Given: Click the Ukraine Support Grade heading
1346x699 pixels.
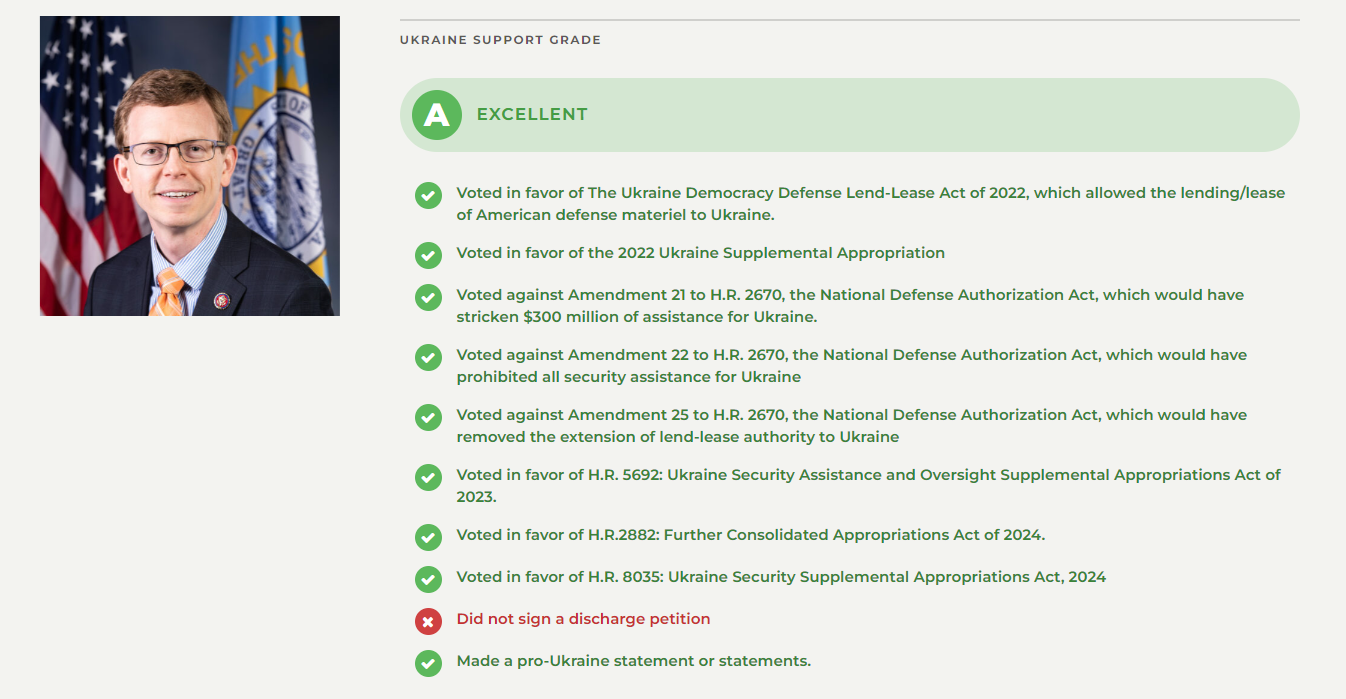Looking at the screenshot, I should pos(500,40).
